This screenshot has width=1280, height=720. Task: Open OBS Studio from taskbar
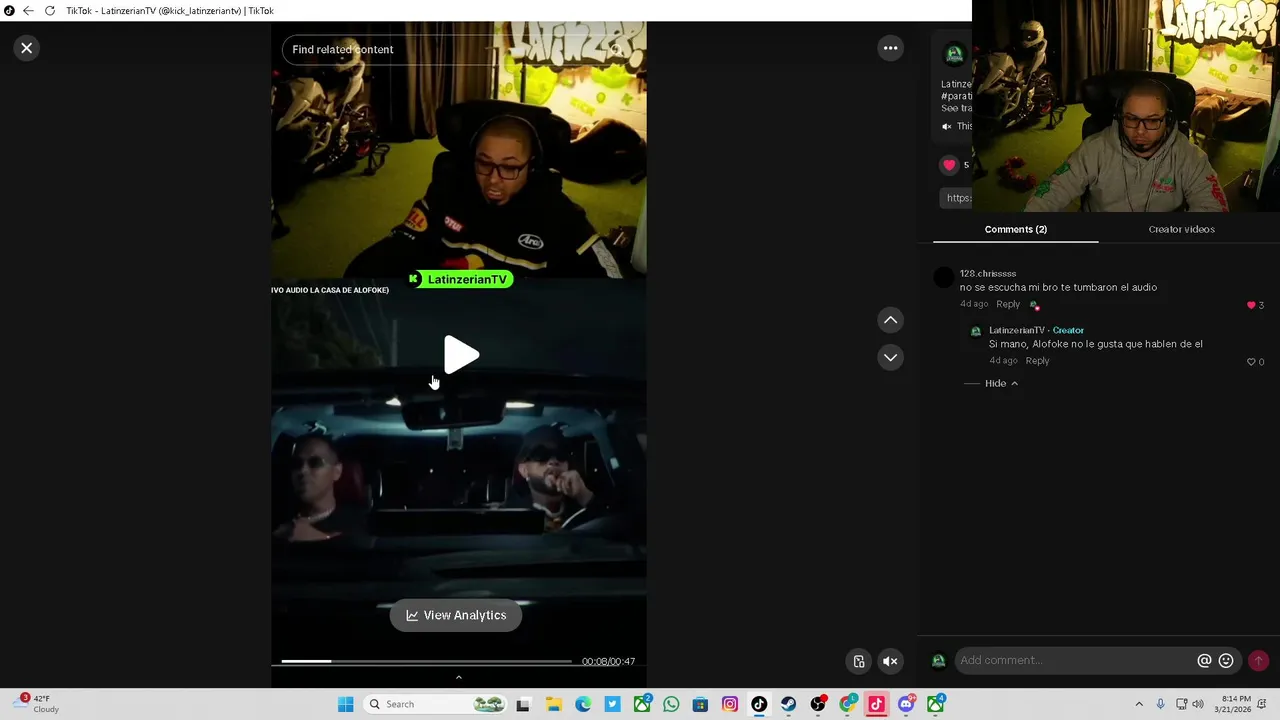point(818,704)
